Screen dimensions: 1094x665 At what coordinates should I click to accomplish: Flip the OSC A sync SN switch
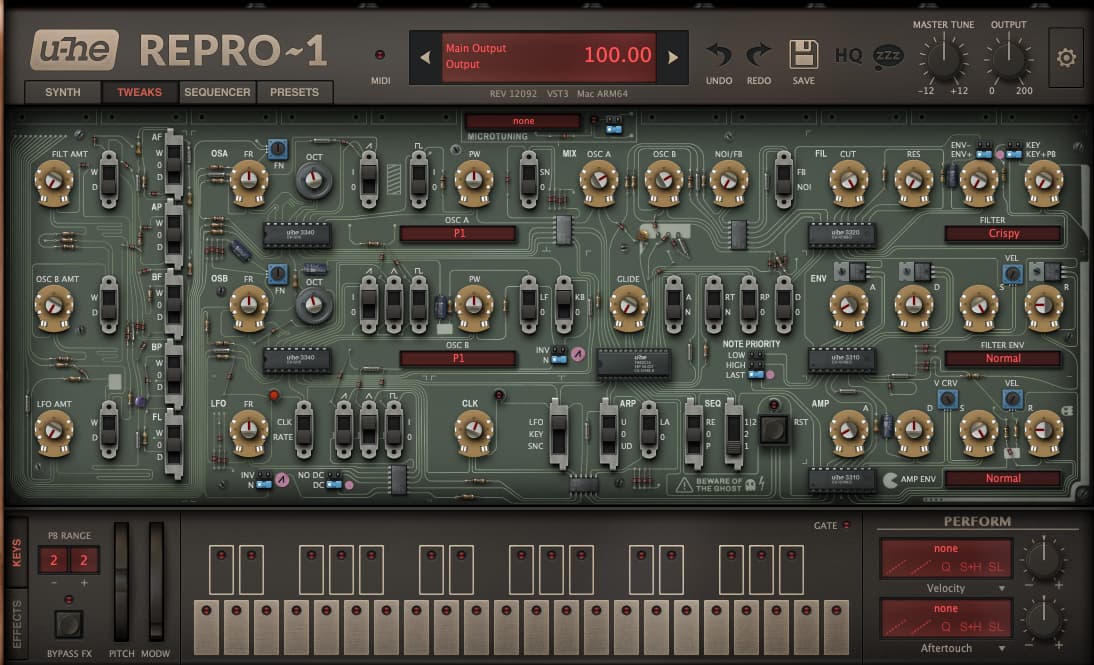(x=529, y=179)
